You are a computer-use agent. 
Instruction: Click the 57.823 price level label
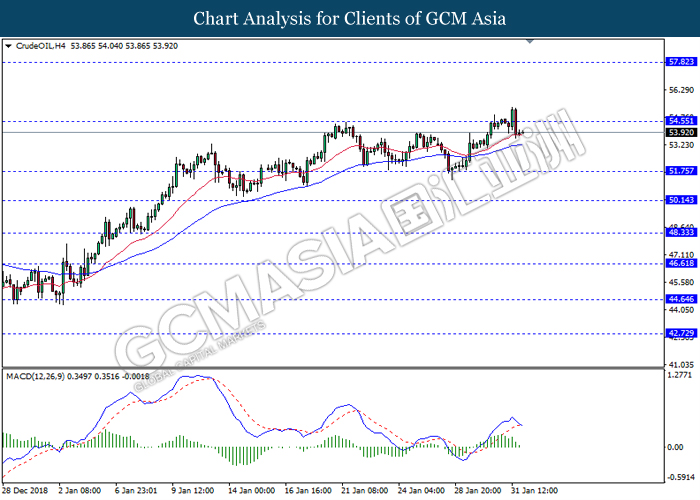[x=681, y=62]
